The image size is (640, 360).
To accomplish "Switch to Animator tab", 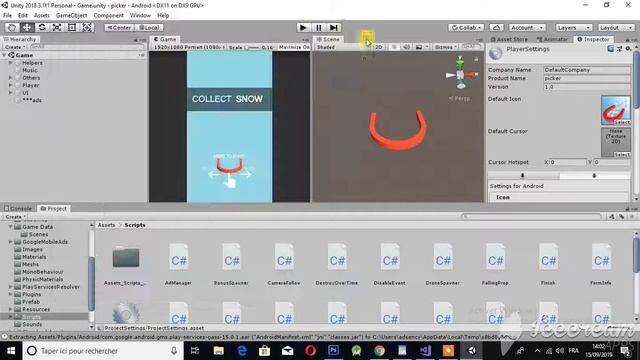I will pyautogui.click(x=552, y=39).
